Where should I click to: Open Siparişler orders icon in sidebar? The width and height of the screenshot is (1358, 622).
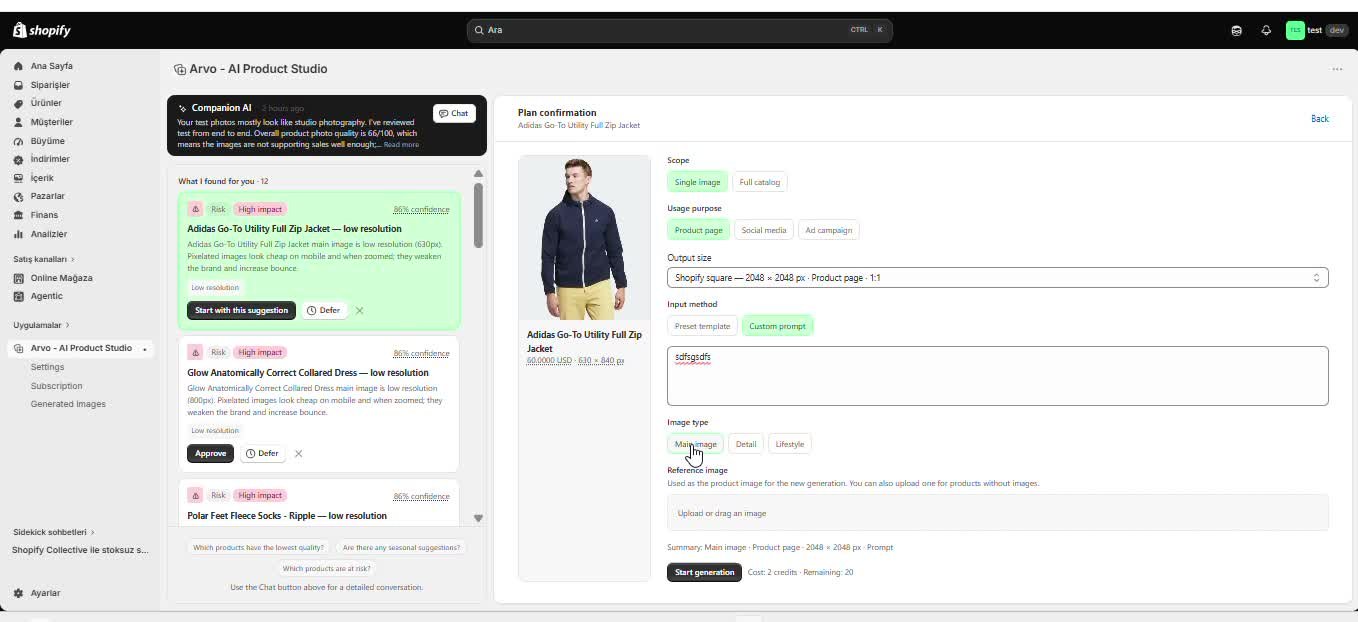[18, 85]
